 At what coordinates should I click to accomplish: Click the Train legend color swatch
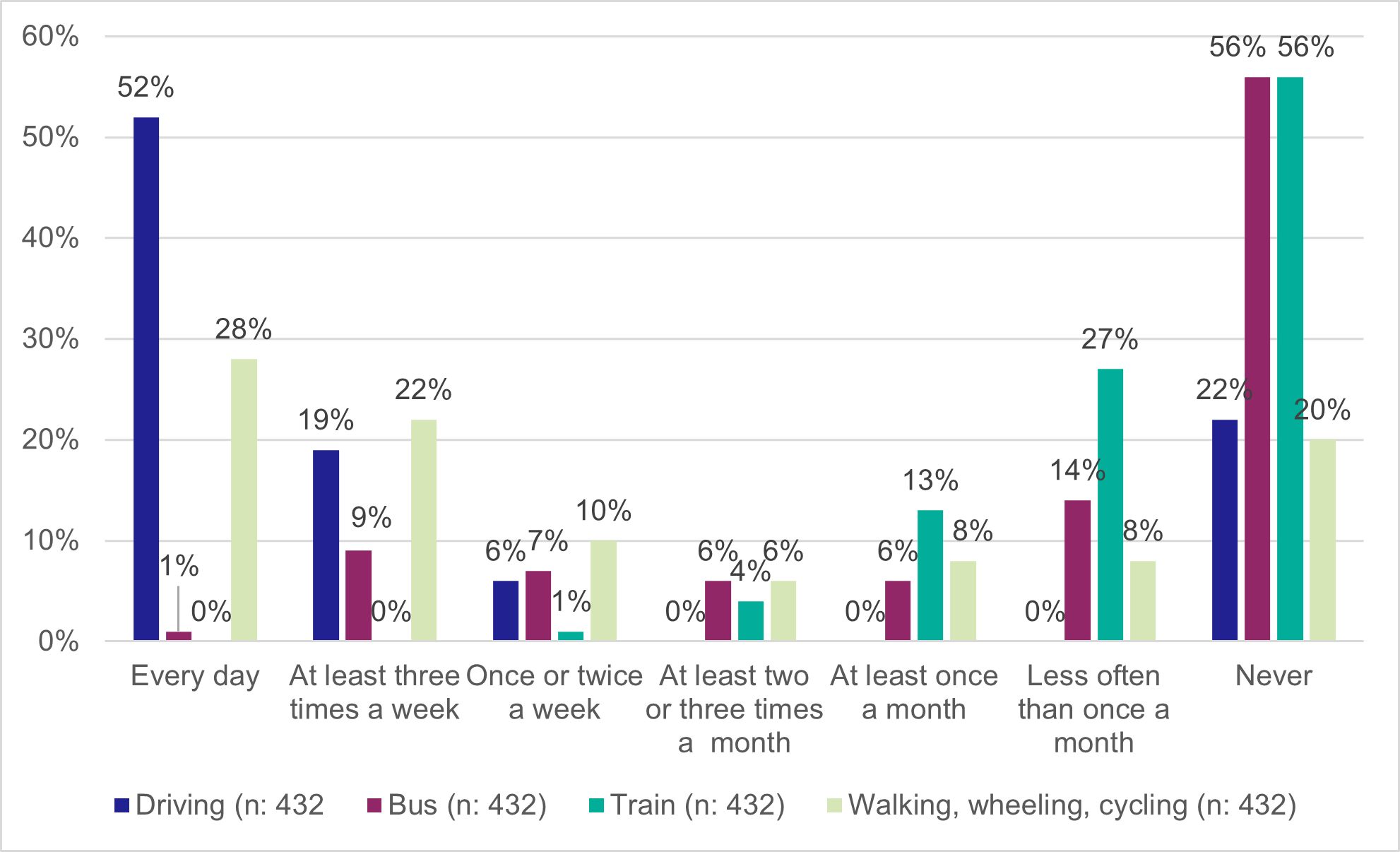point(597,805)
